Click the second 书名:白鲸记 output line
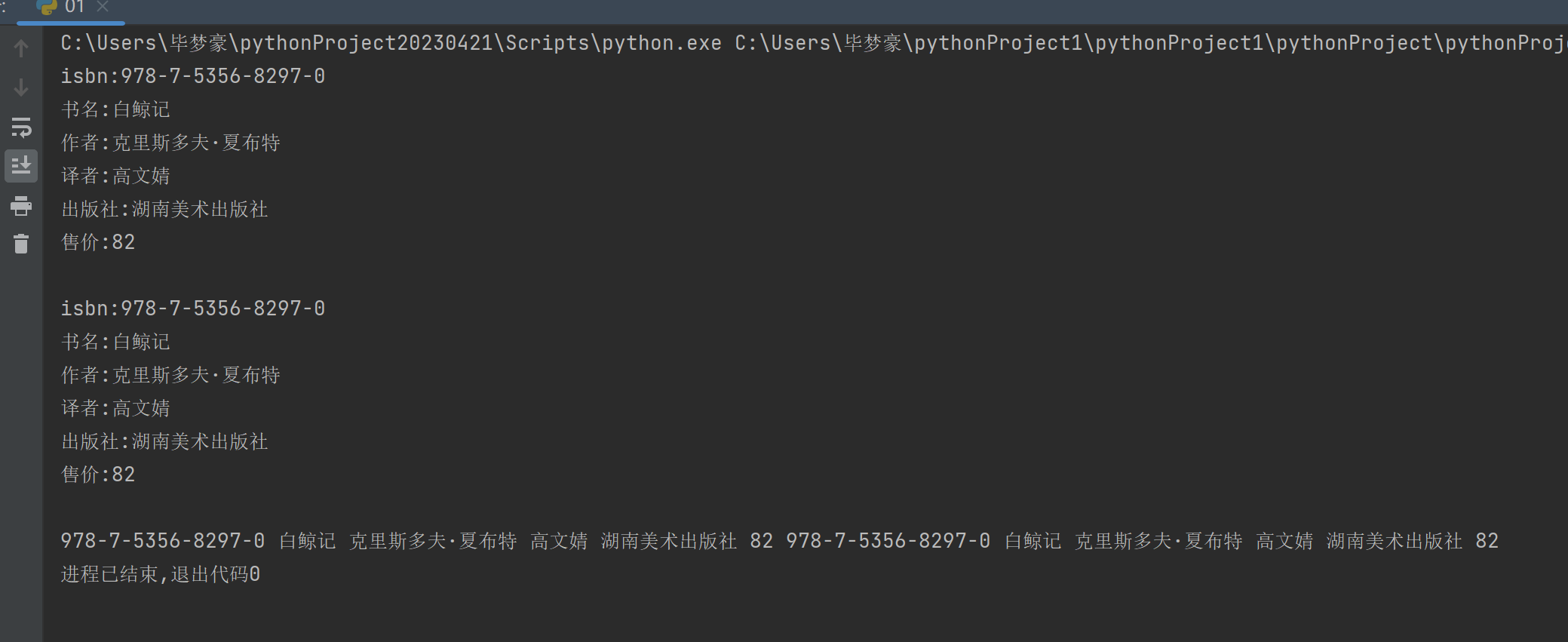 (115, 342)
